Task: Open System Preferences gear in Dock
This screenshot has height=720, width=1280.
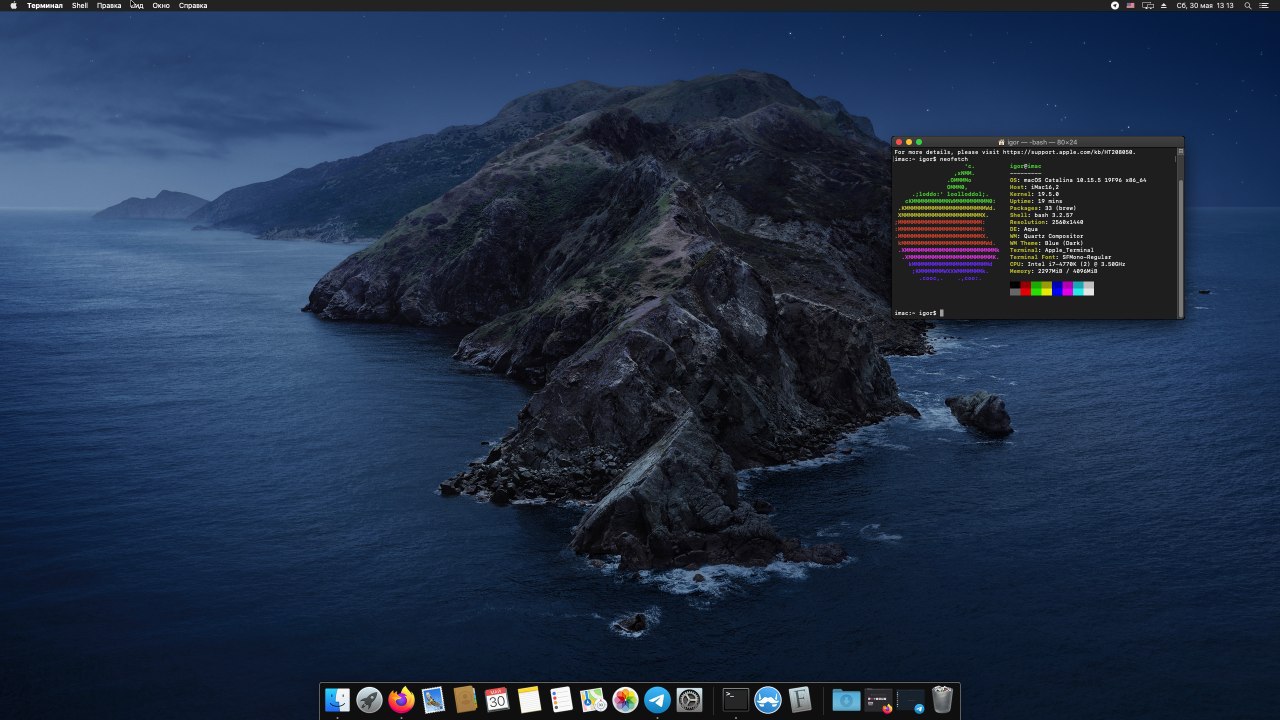Action: point(689,700)
